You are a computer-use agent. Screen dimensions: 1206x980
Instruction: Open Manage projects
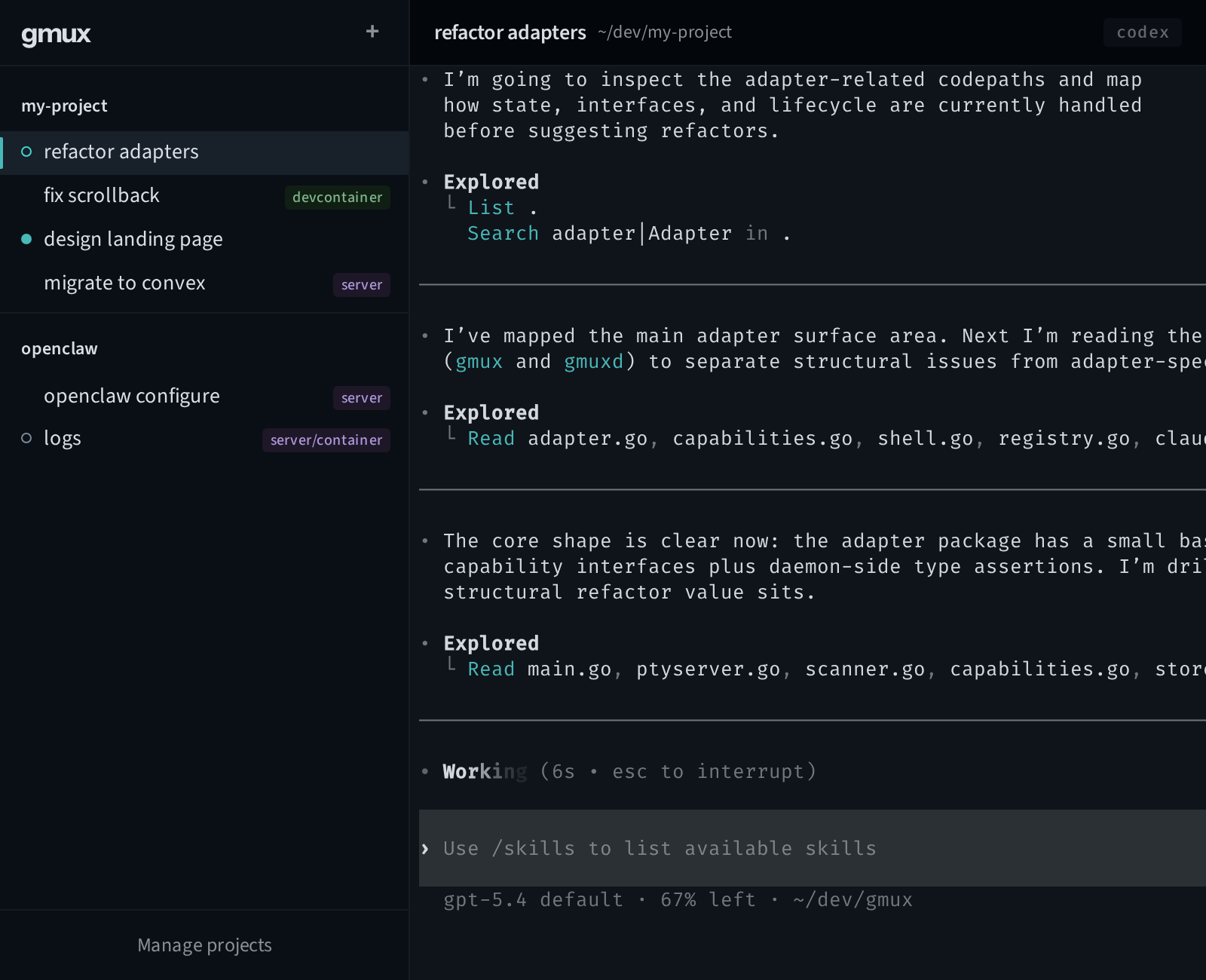[204, 945]
